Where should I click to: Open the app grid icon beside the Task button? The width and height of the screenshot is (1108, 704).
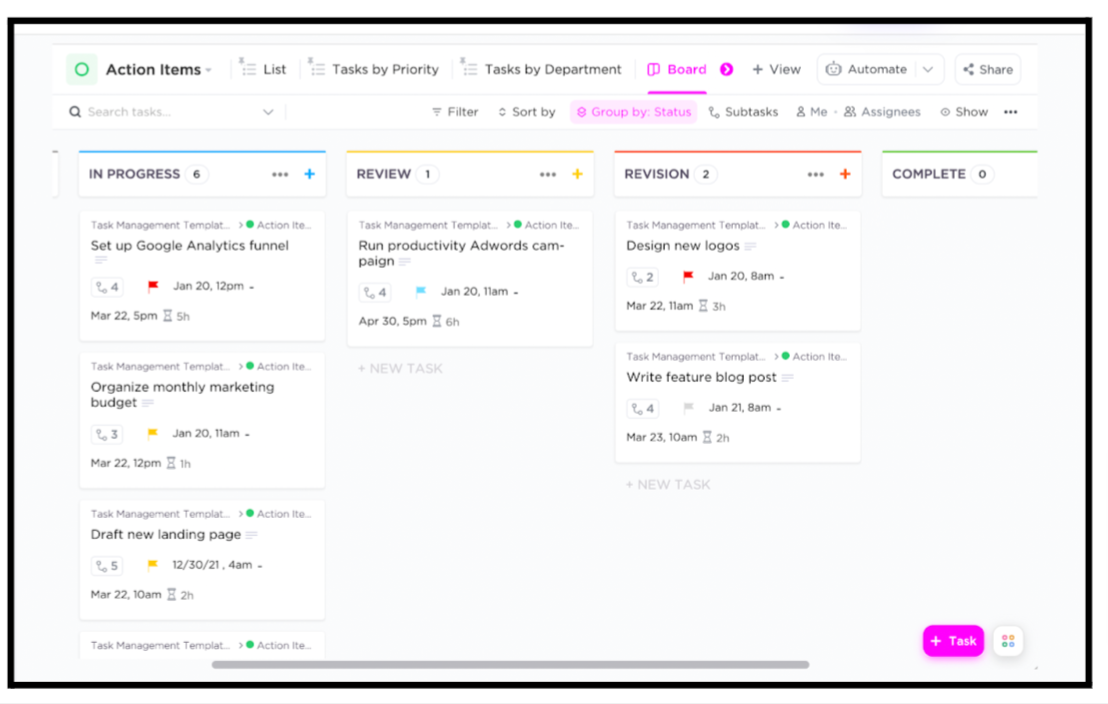[x=1008, y=641]
